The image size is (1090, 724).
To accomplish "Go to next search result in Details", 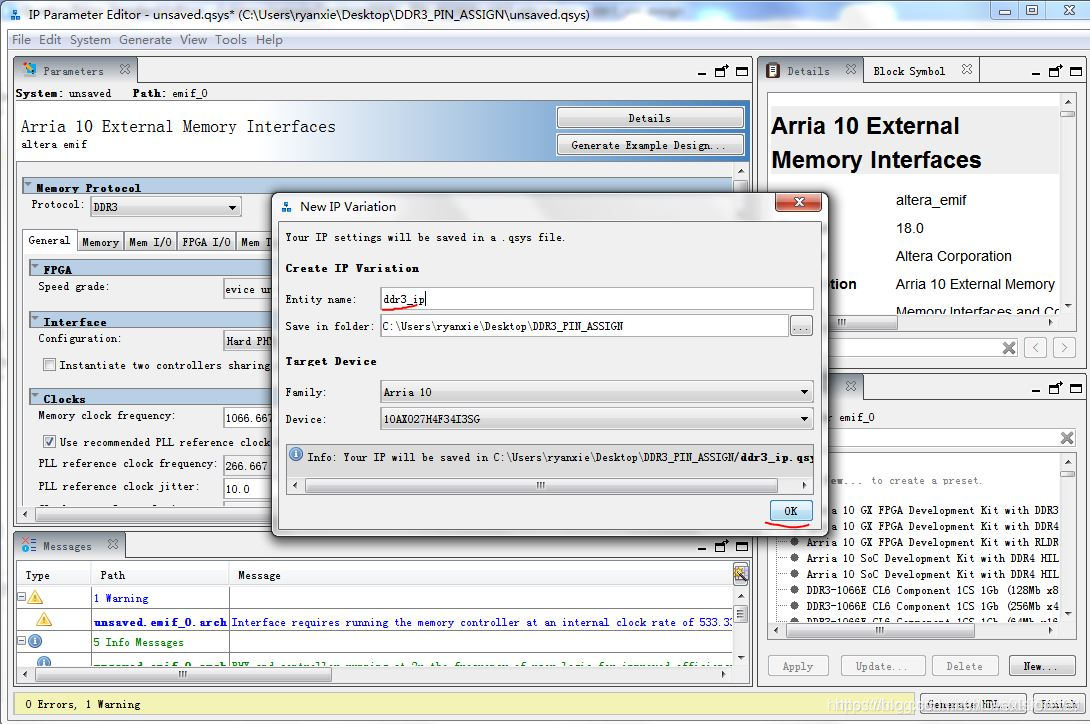I will click(x=1064, y=347).
